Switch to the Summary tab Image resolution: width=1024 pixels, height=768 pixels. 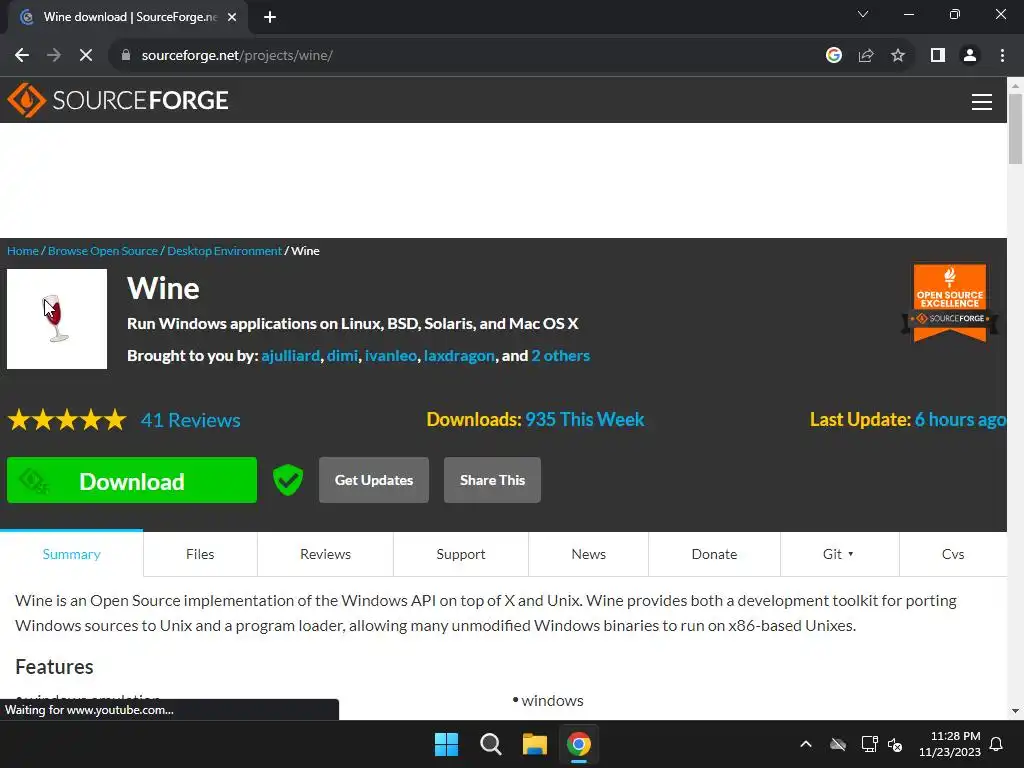point(71,554)
